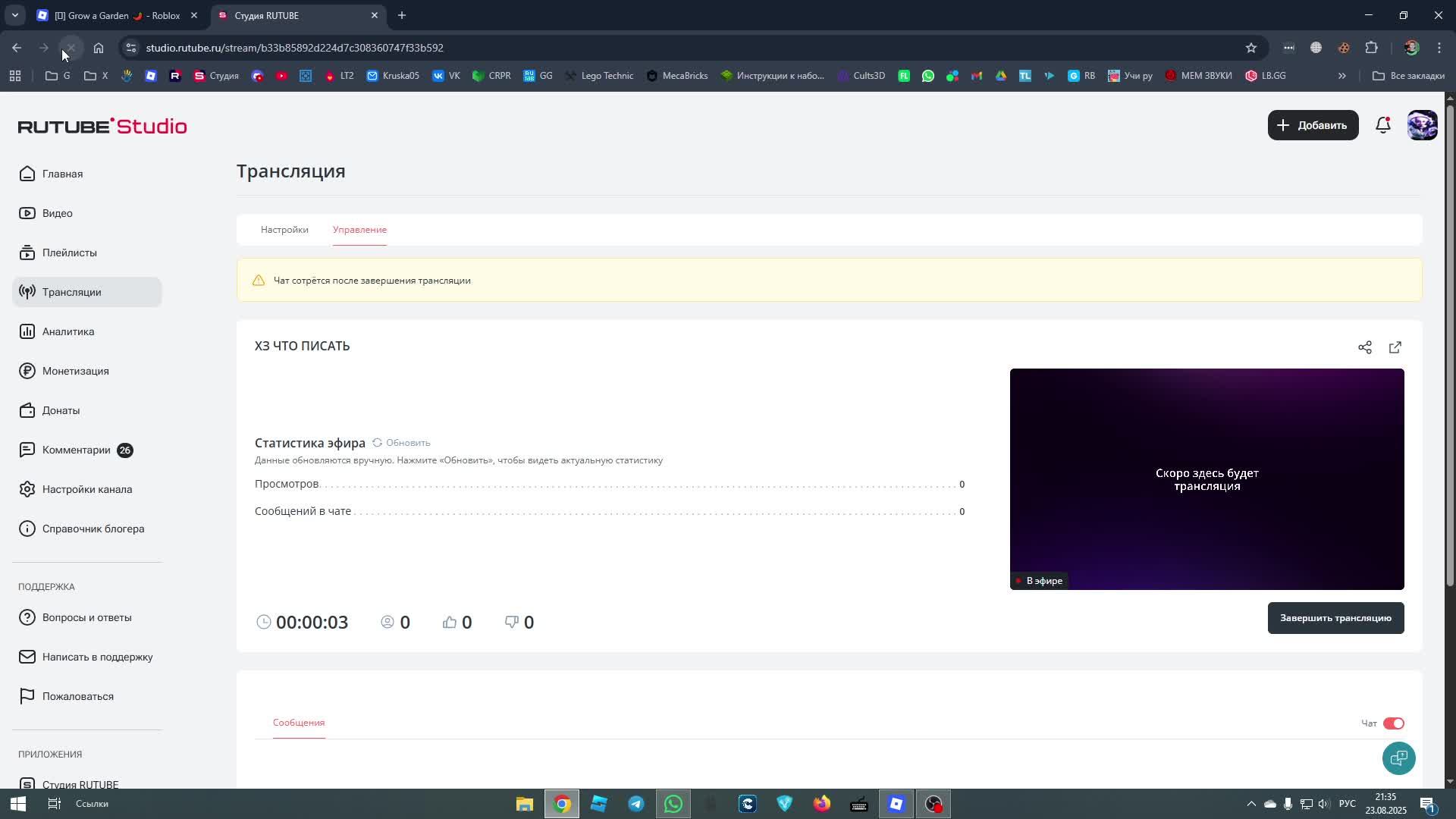Refresh stats with Обновить
Viewport: 1456px width, 819px height.
click(401, 443)
